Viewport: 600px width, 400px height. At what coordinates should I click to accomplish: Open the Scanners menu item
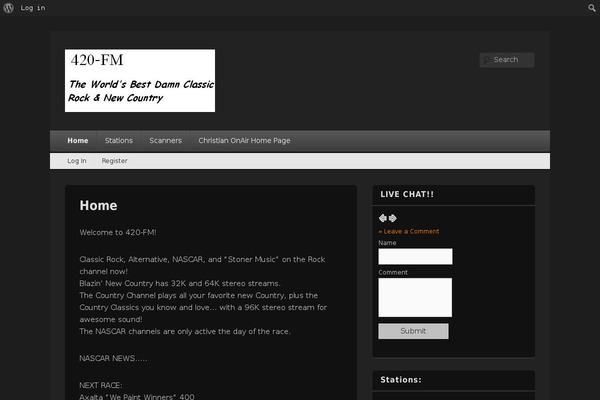(165, 140)
